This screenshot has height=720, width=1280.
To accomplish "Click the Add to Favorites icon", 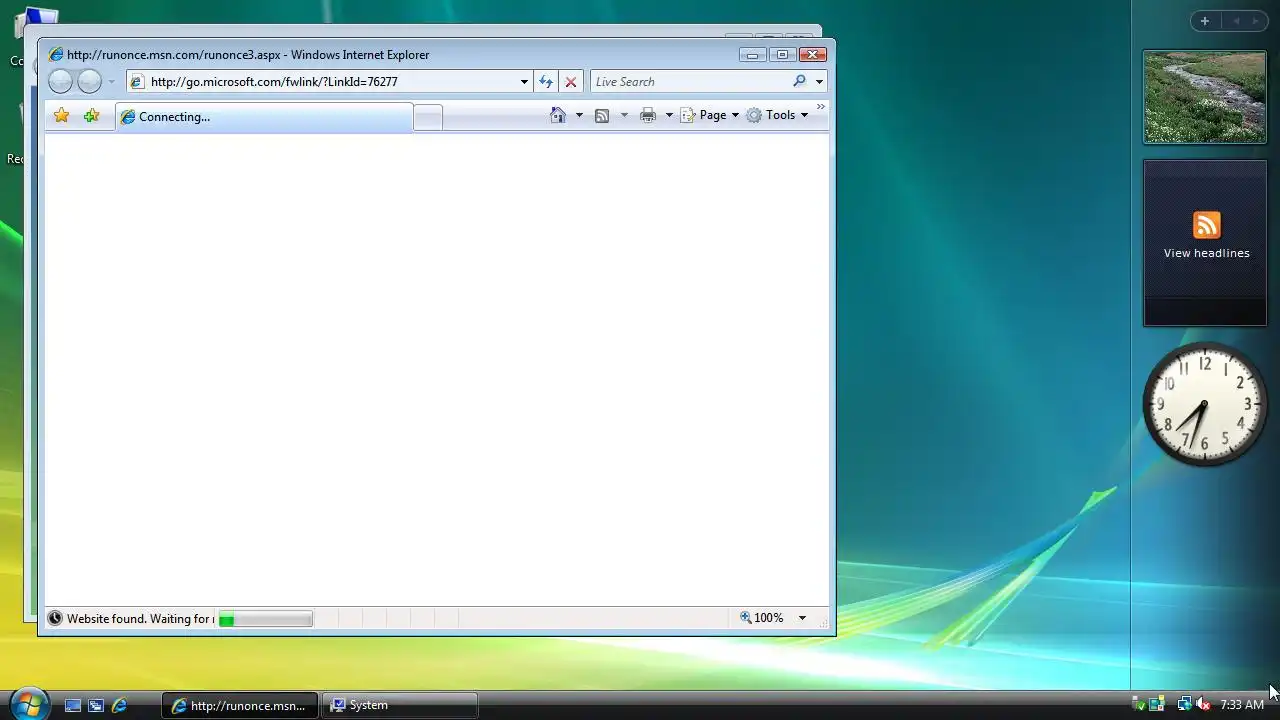I will (92, 116).
